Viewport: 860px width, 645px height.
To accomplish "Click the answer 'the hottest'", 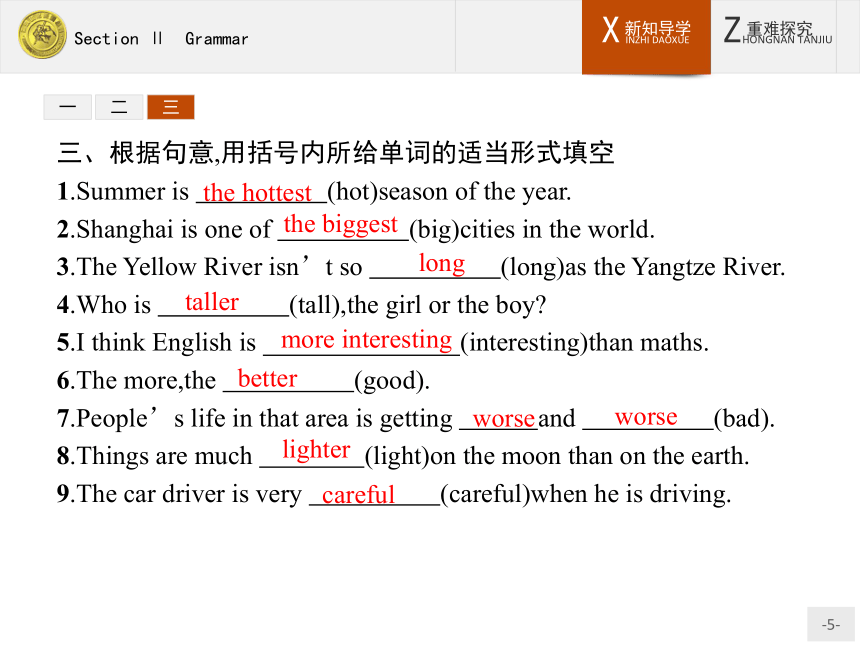I will coord(257,193).
